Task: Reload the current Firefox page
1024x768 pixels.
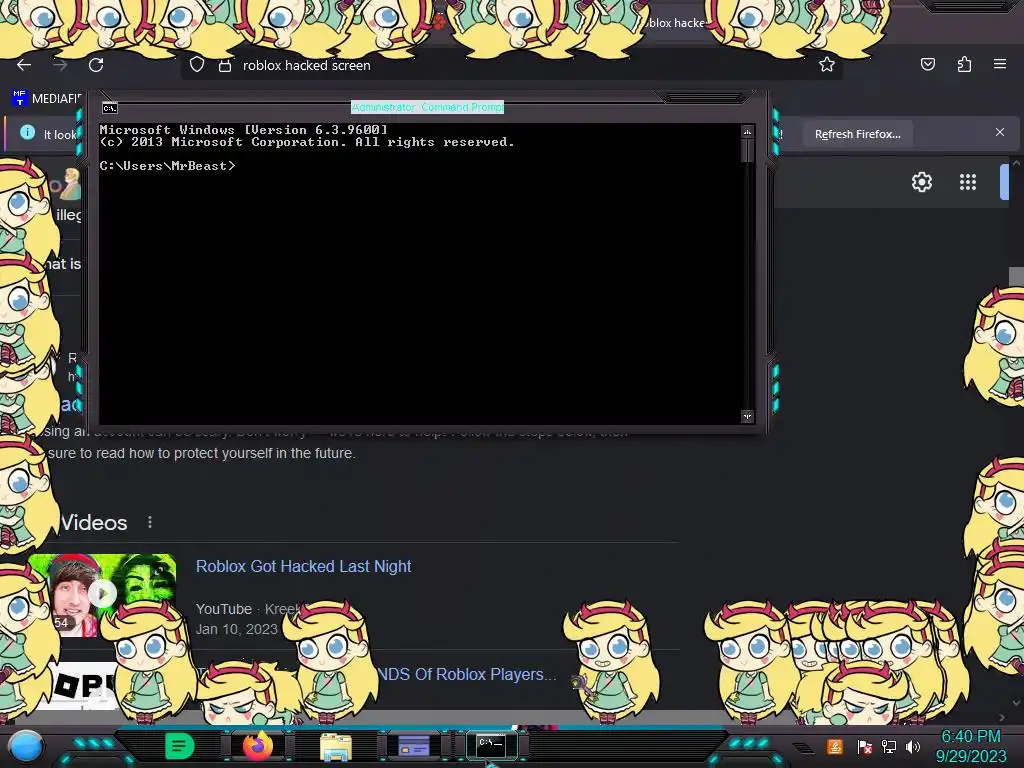Action: coord(96,65)
